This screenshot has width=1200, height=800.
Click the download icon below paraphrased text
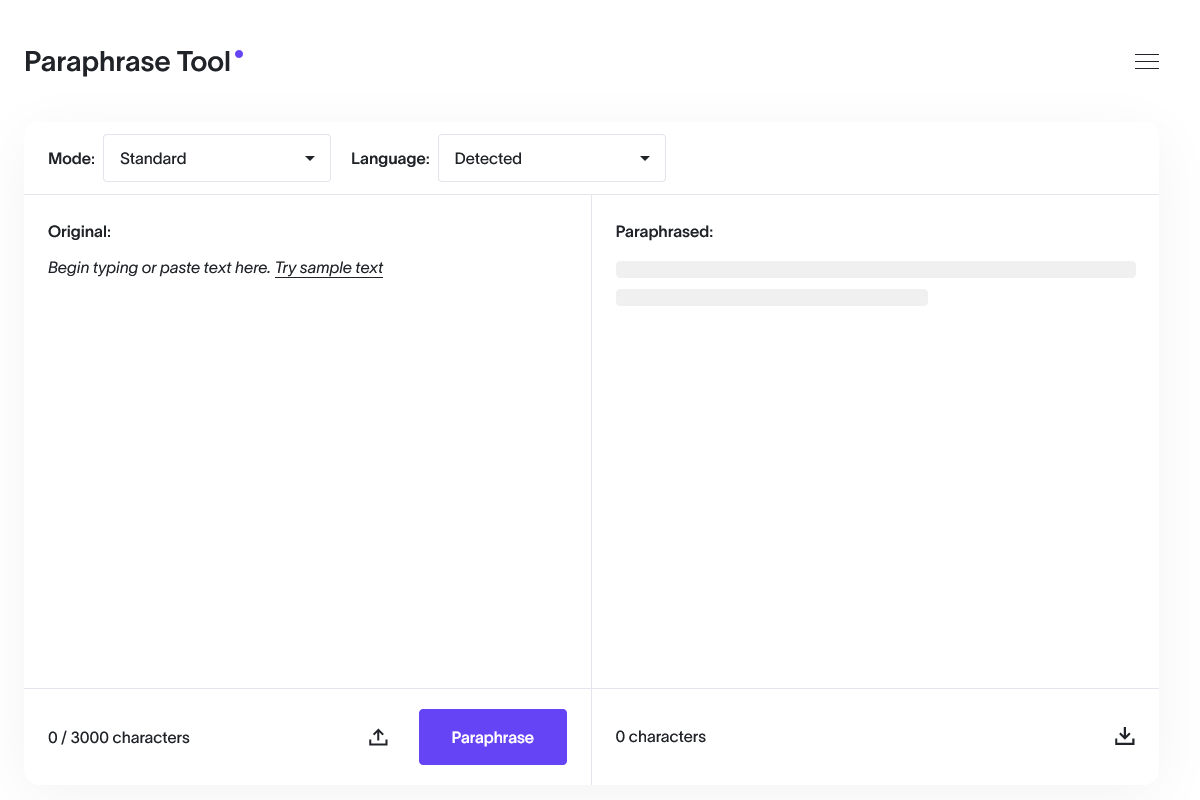(1124, 735)
